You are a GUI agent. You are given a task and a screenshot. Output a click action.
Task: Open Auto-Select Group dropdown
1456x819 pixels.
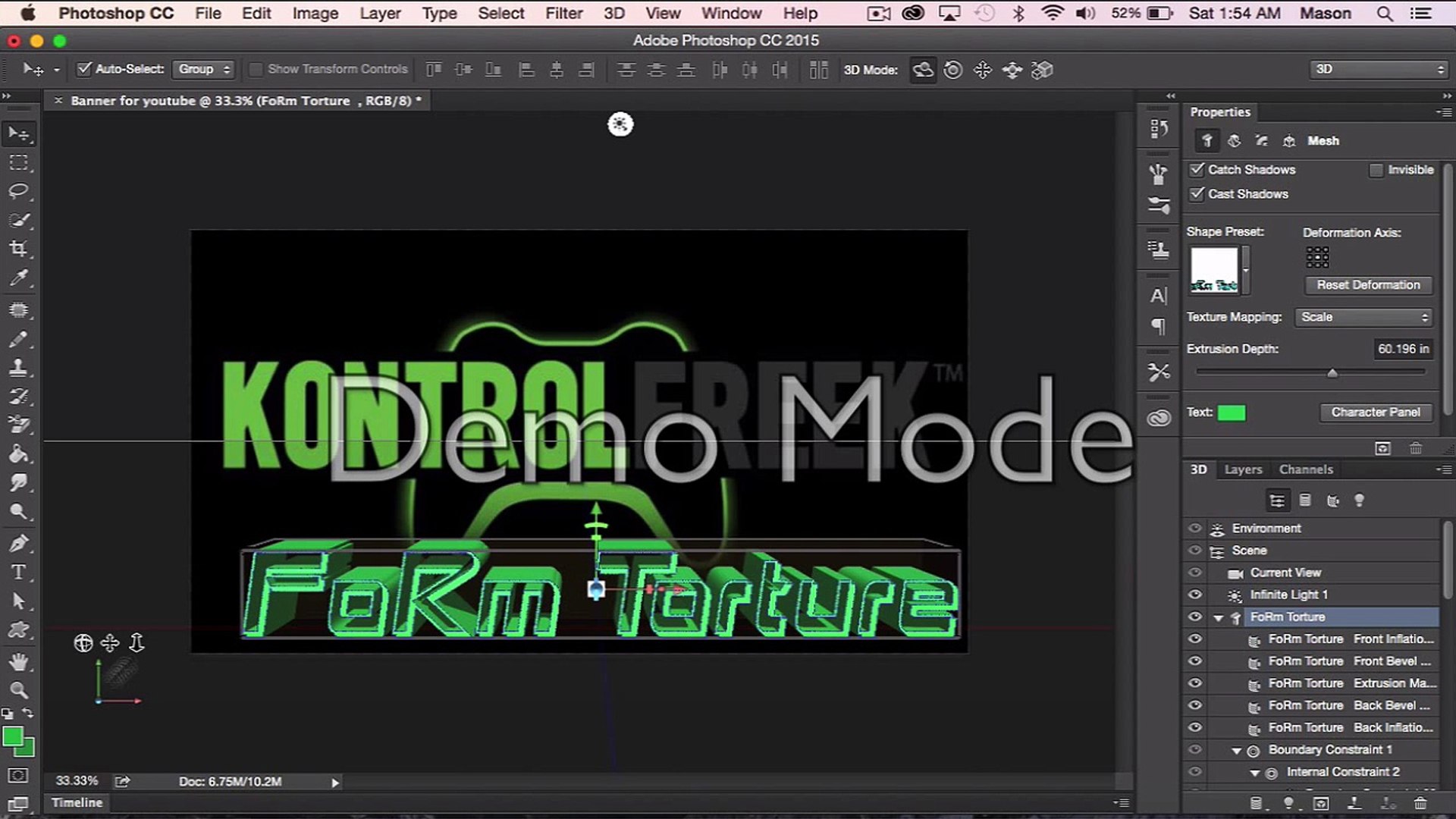(203, 69)
